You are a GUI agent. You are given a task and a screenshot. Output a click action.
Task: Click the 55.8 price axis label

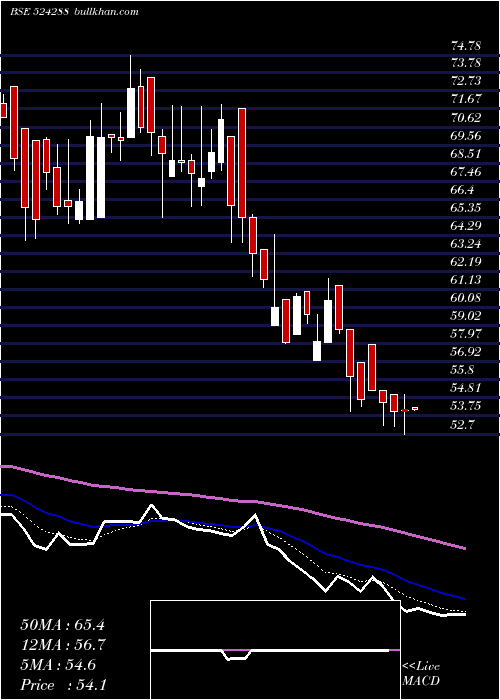tap(462, 370)
